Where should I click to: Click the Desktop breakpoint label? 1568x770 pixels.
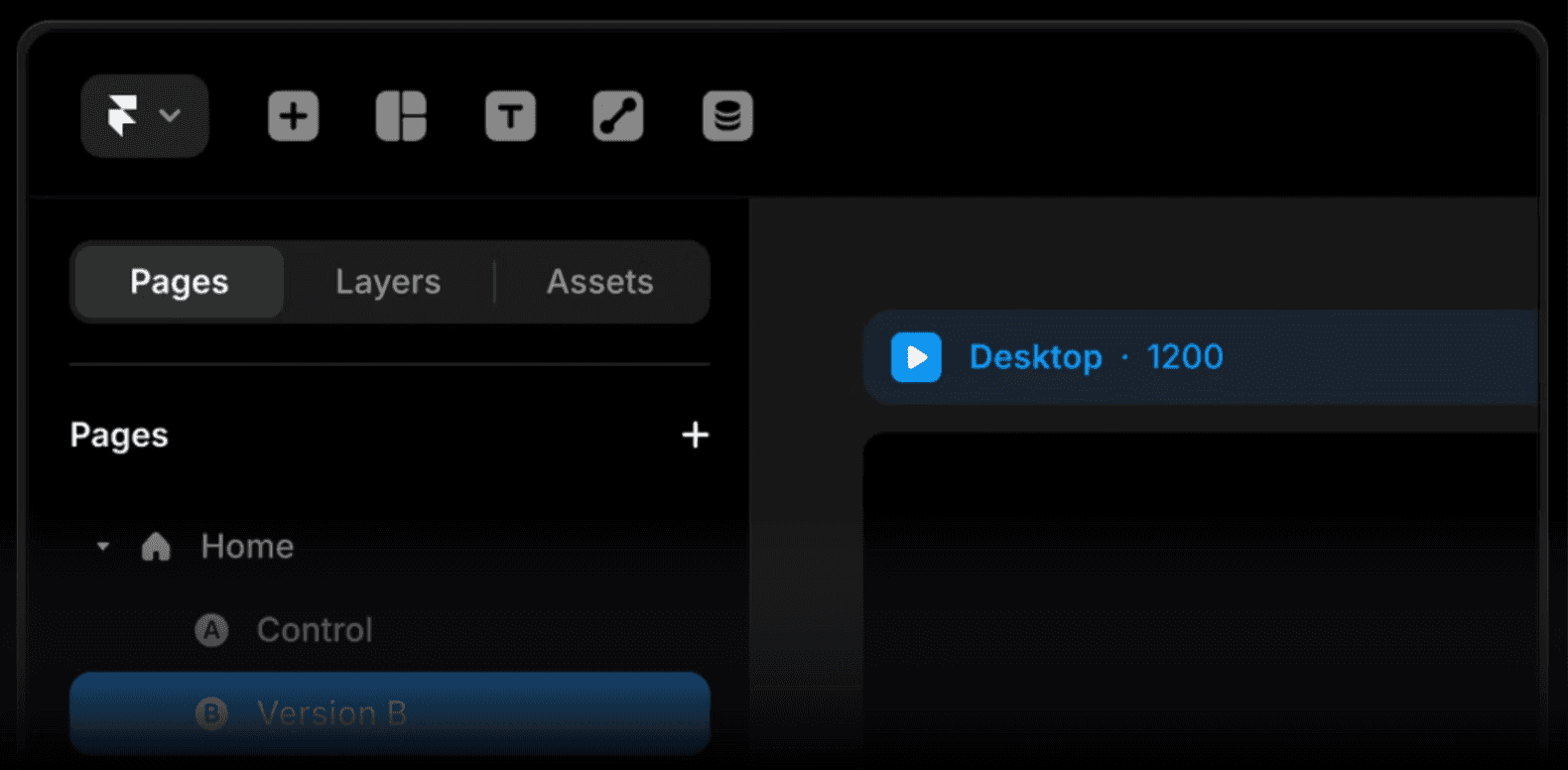[1035, 357]
